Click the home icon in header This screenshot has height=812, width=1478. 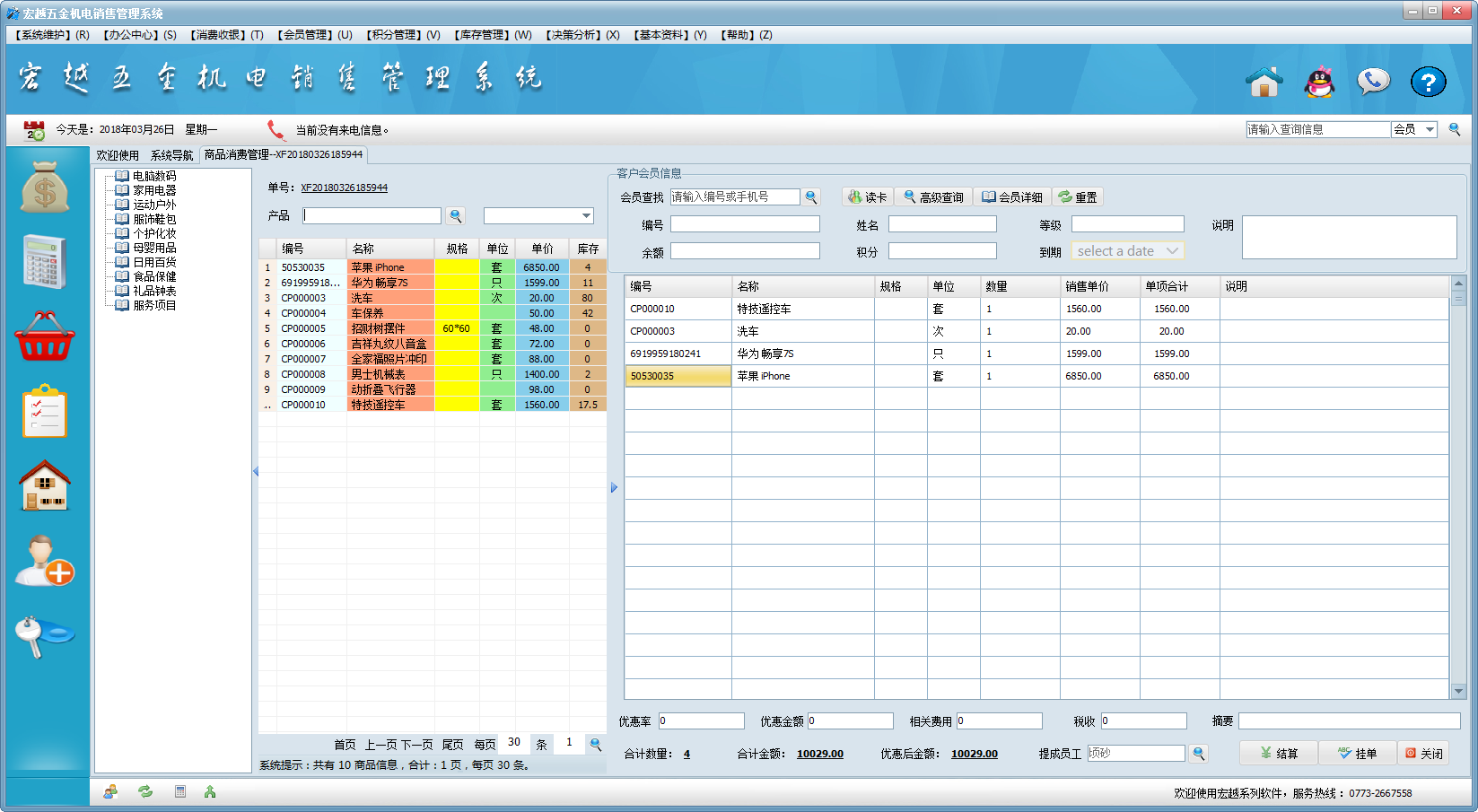(1264, 83)
